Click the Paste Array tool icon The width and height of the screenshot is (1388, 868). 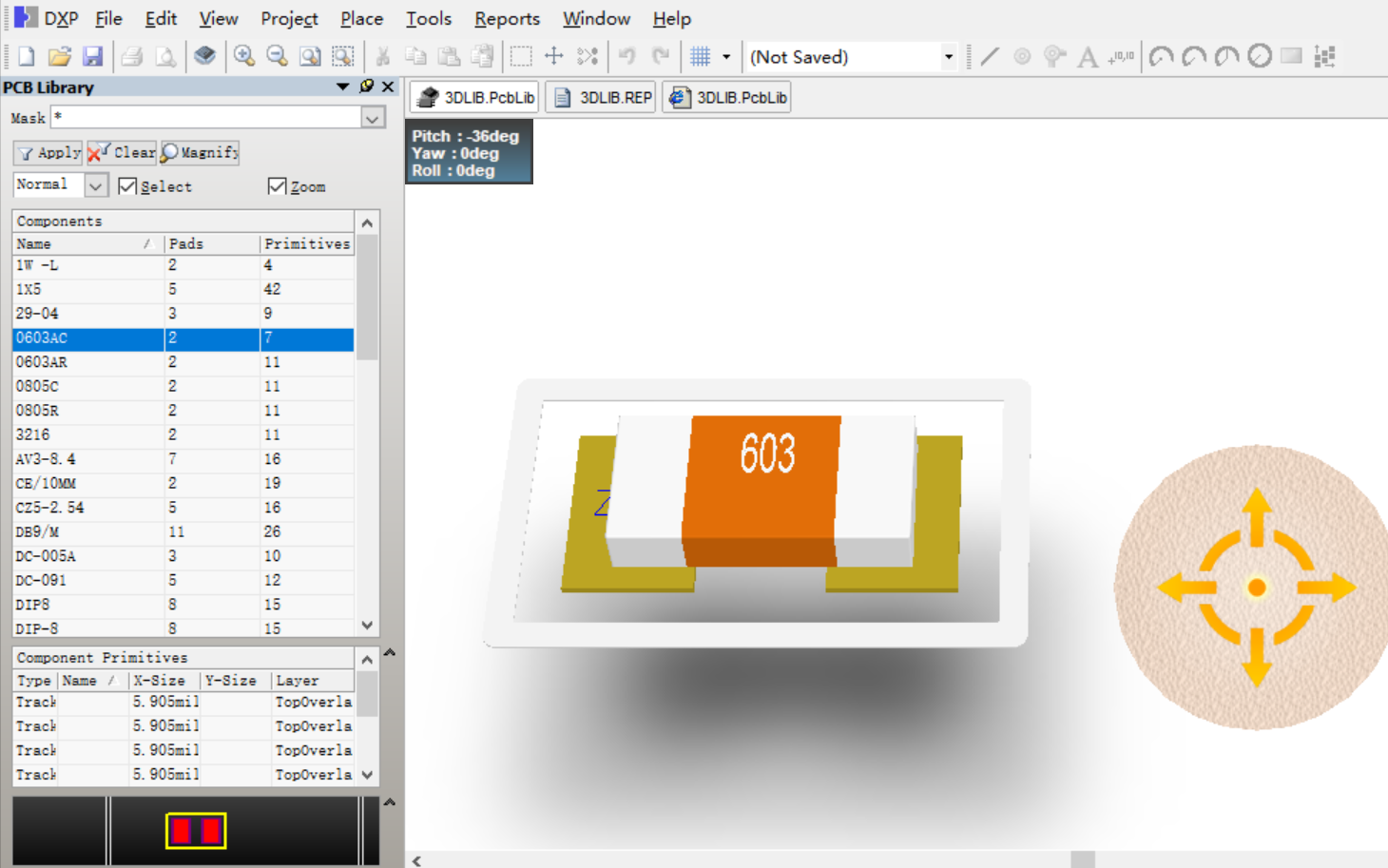[x=1324, y=56]
